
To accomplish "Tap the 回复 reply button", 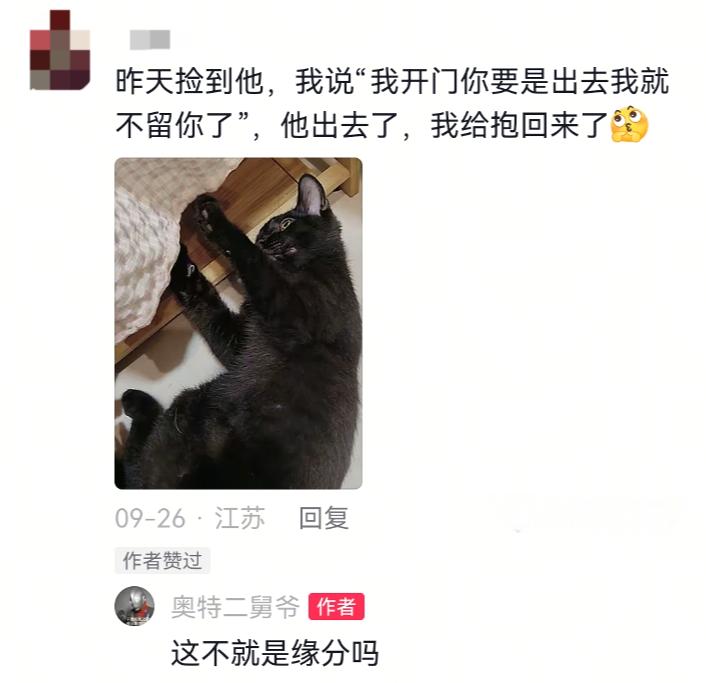I will point(324,518).
